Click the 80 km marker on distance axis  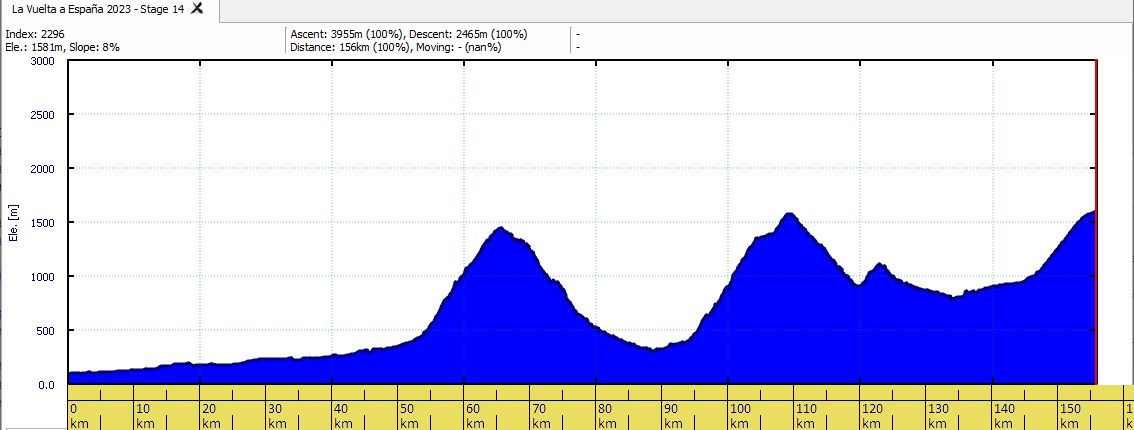(x=607, y=416)
